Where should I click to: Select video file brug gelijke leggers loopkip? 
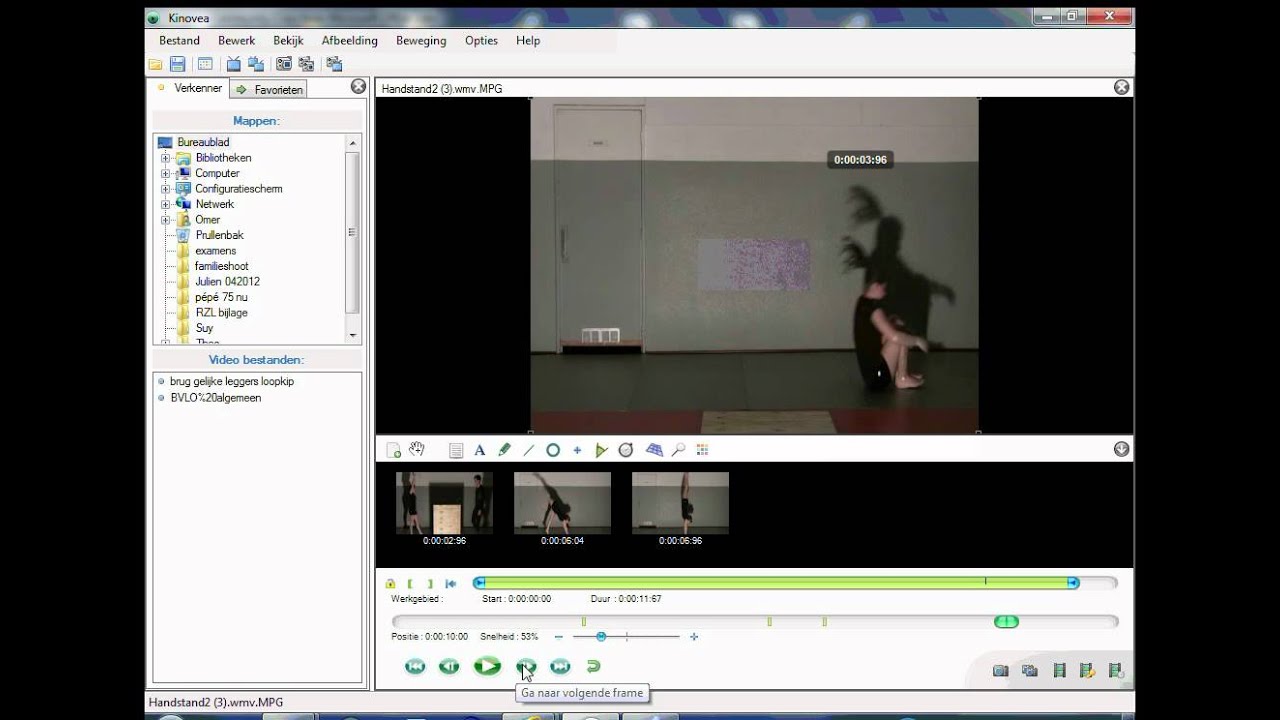pyautogui.click(x=232, y=382)
